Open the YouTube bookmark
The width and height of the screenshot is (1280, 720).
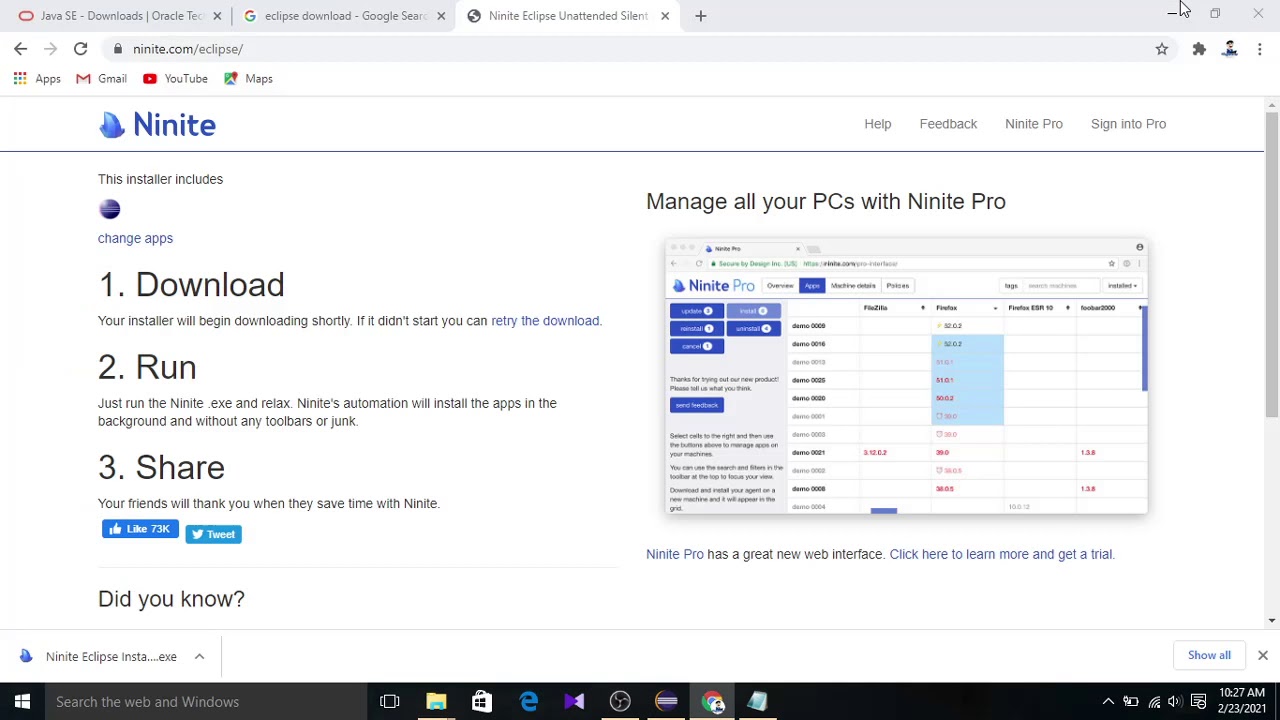(175, 79)
